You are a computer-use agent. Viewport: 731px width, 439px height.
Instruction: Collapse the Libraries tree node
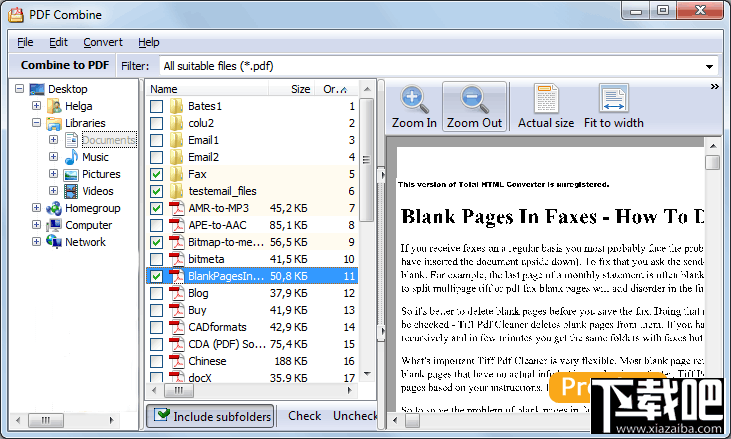[x=36, y=123]
